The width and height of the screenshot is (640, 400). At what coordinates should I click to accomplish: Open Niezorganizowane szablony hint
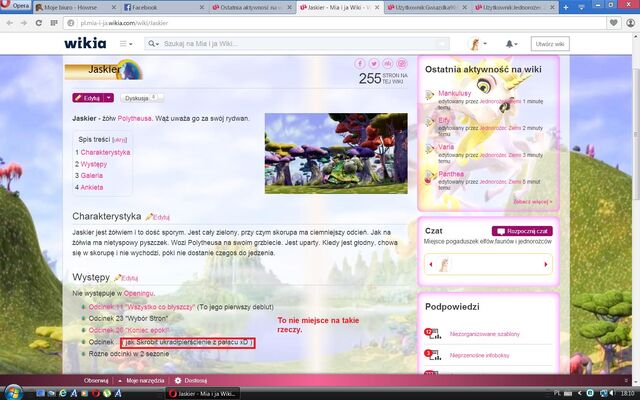(x=484, y=334)
